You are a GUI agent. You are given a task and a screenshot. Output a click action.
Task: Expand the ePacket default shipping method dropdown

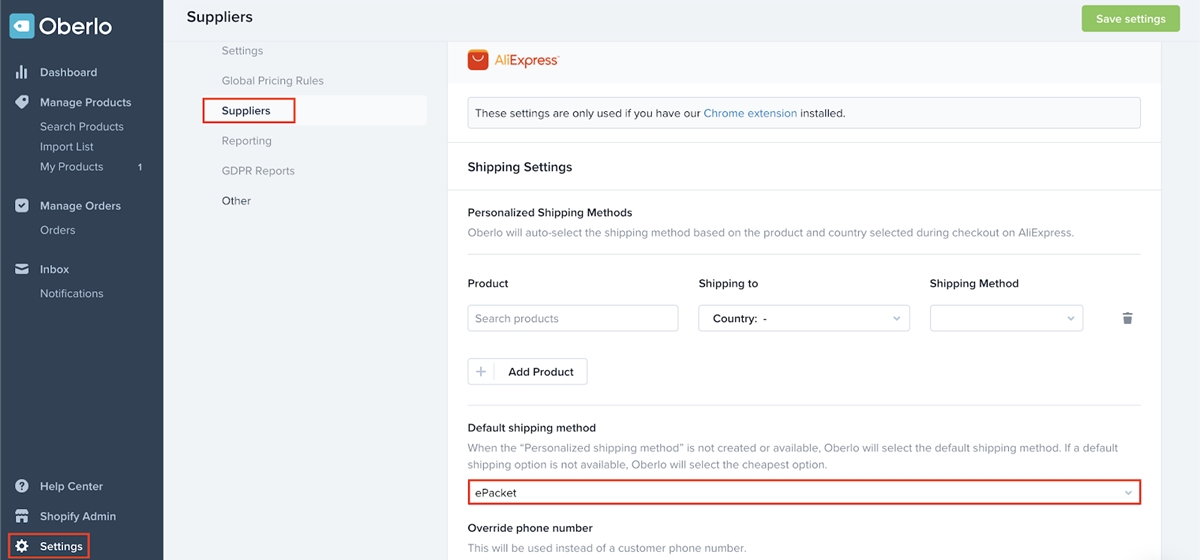coord(804,492)
